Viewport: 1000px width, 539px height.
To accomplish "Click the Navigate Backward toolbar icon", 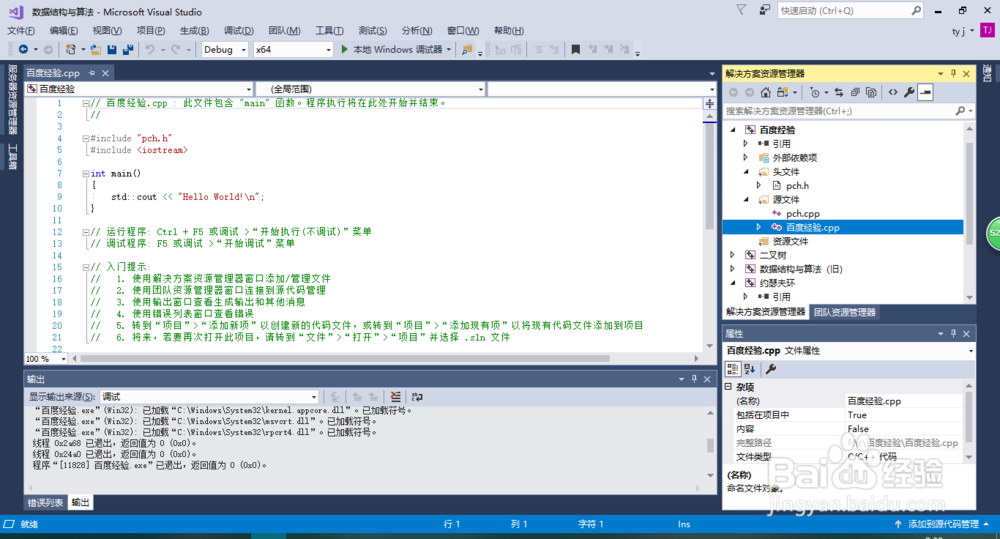I will (24, 49).
